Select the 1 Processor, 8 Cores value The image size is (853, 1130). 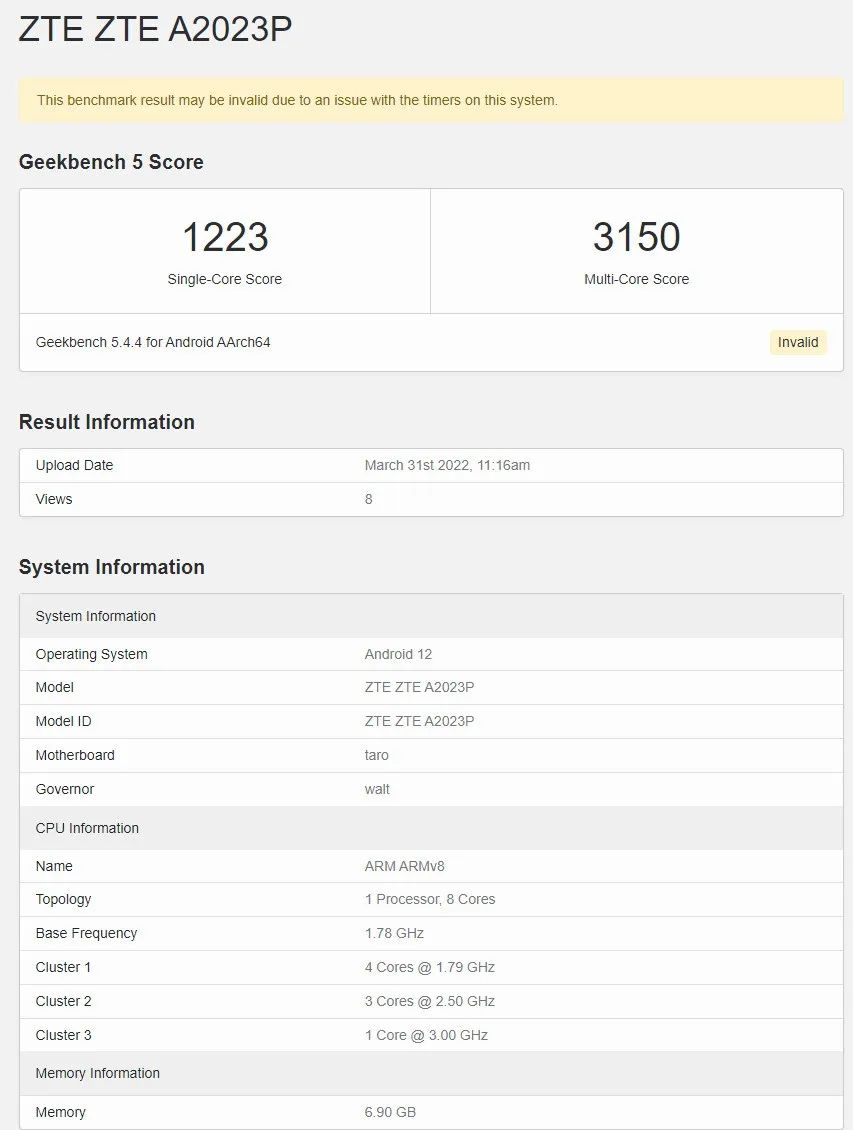point(430,899)
